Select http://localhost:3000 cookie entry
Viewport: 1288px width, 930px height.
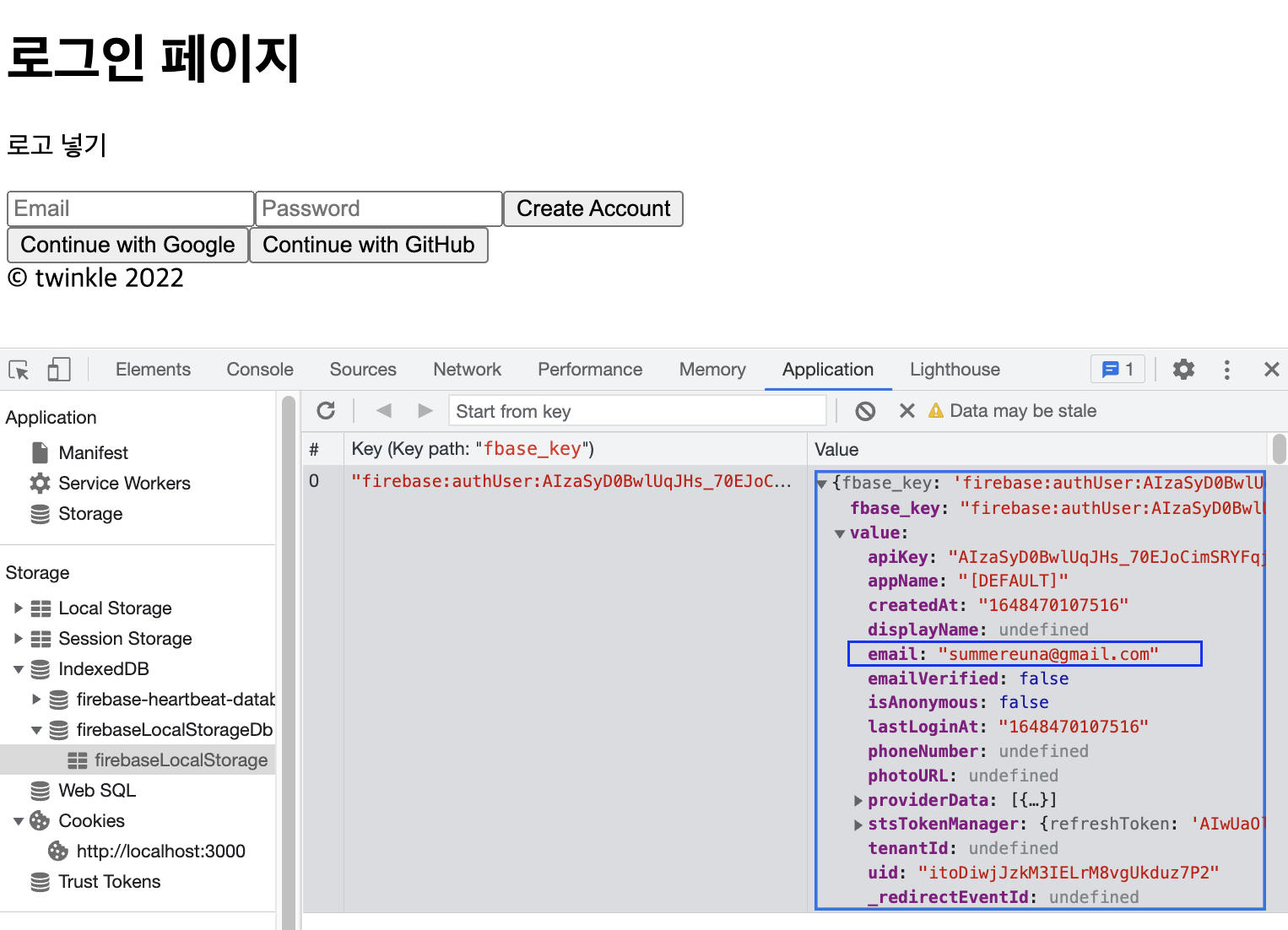pyautogui.click(x=160, y=852)
